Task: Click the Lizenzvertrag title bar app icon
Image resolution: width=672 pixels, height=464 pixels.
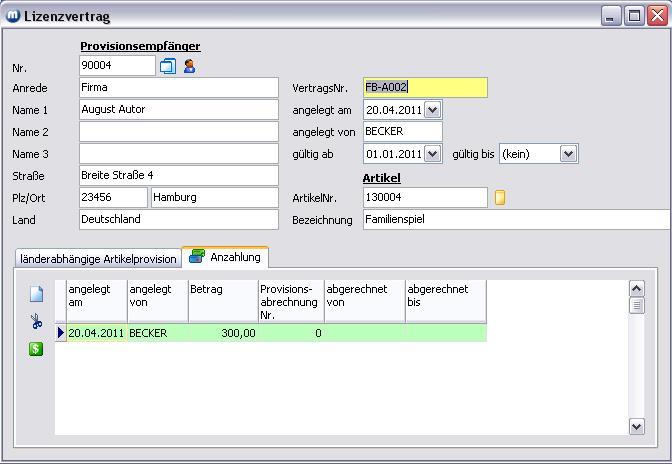Action: tap(13, 16)
